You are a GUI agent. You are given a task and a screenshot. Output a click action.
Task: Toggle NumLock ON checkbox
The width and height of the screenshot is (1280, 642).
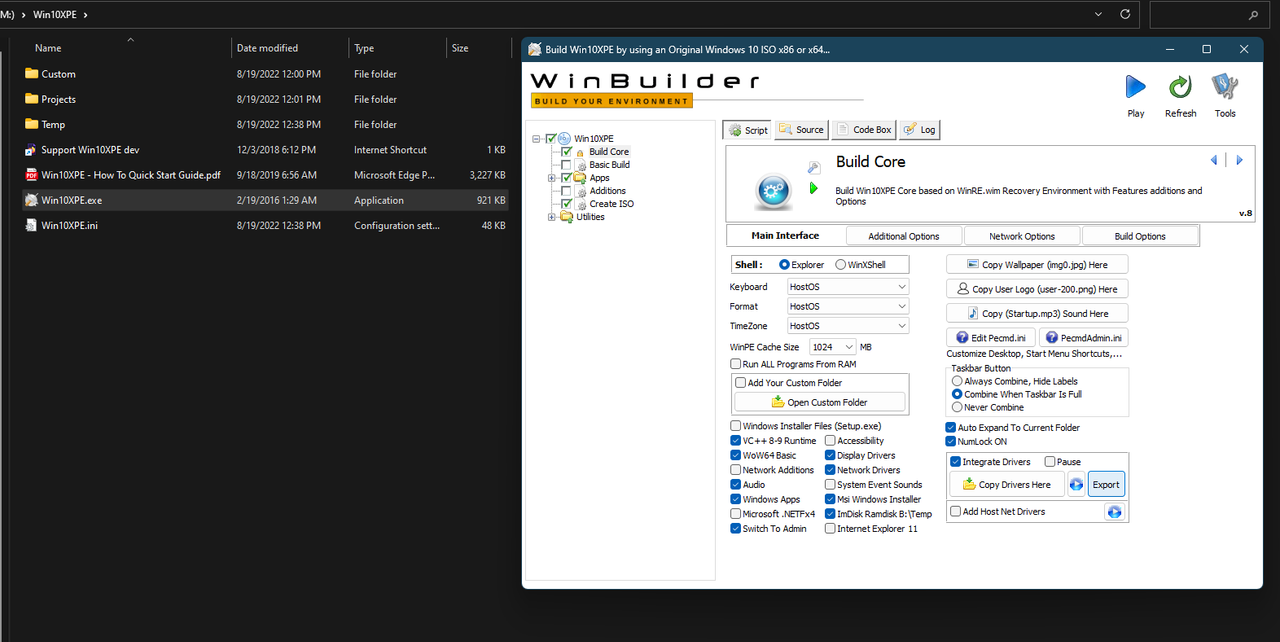pos(951,441)
